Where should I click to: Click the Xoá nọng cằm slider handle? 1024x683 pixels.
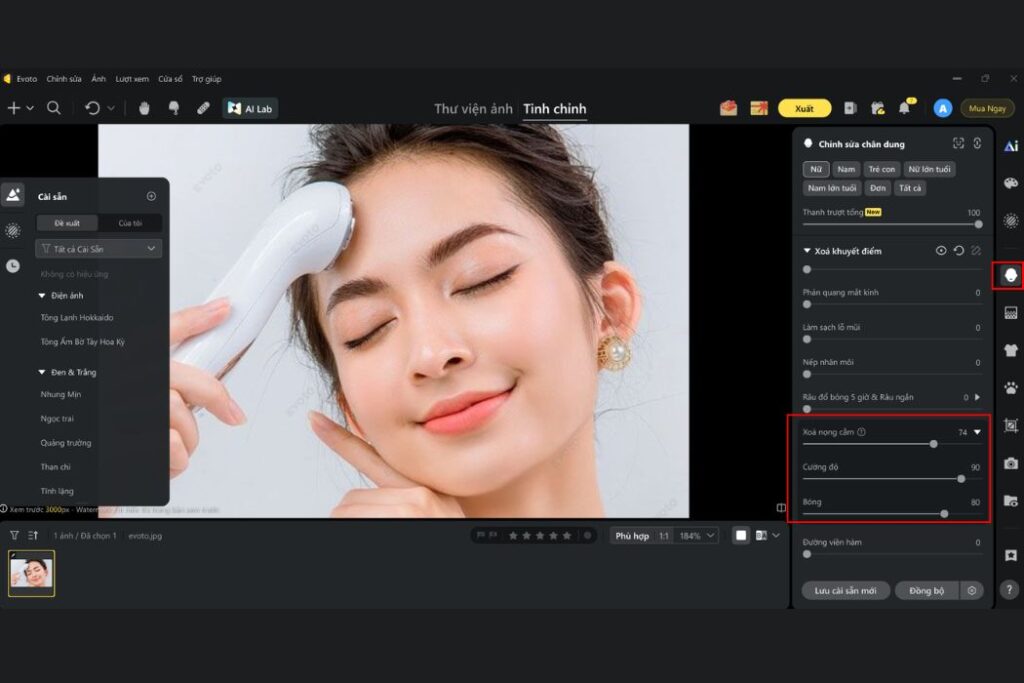[x=933, y=444]
